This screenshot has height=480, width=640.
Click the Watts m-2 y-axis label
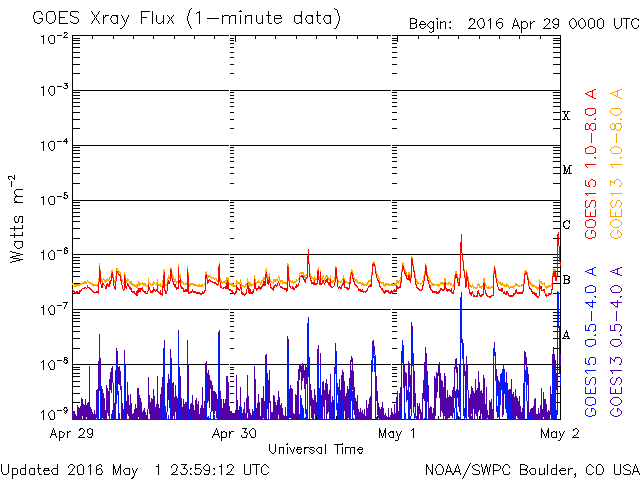(17, 219)
